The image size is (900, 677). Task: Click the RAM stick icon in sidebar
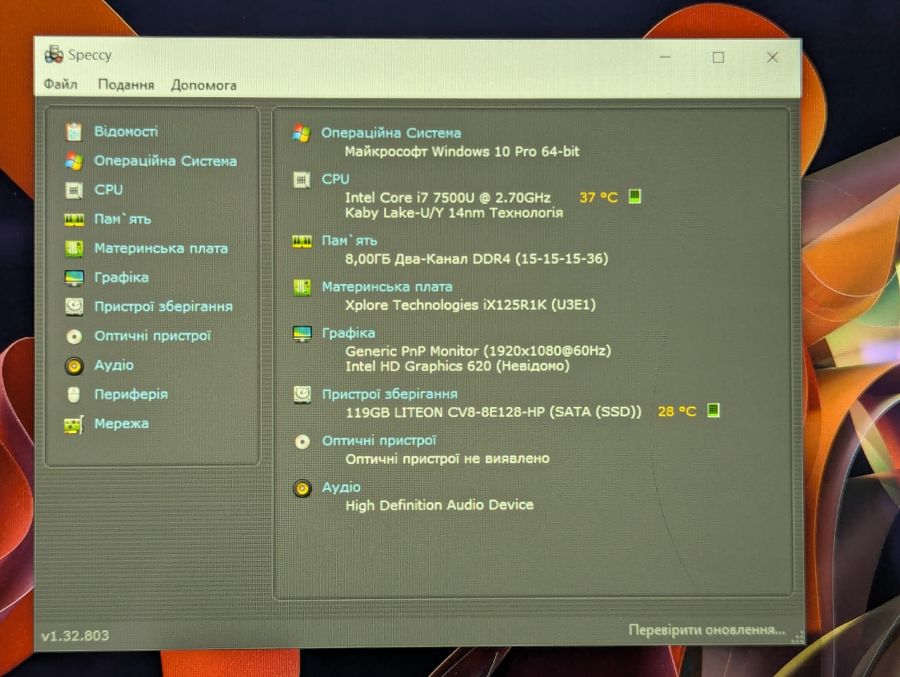tap(73, 219)
